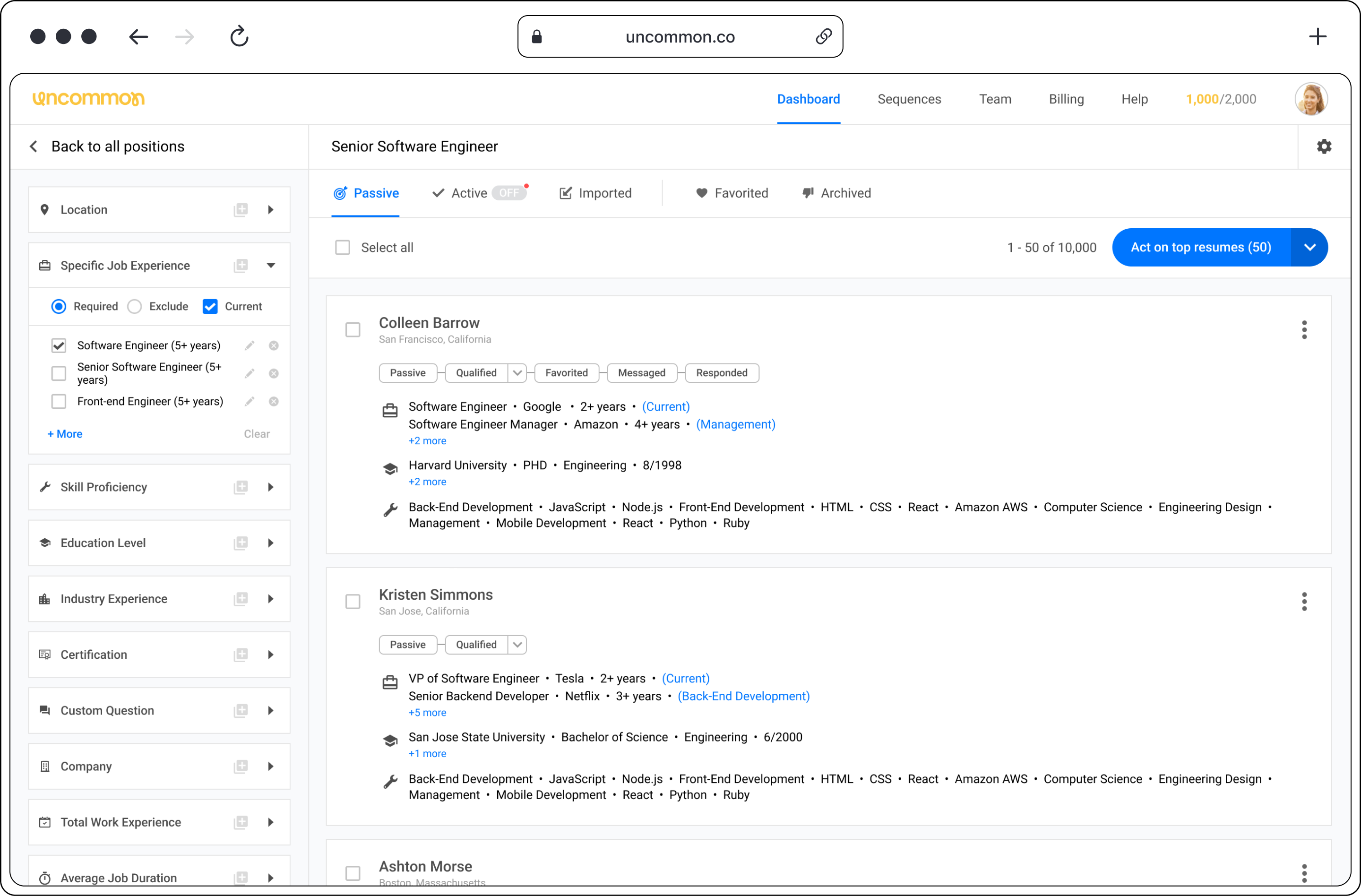The height and width of the screenshot is (896, 1361).
Task: Check the Select all checkbox
Action: click(x=343, y=248)
